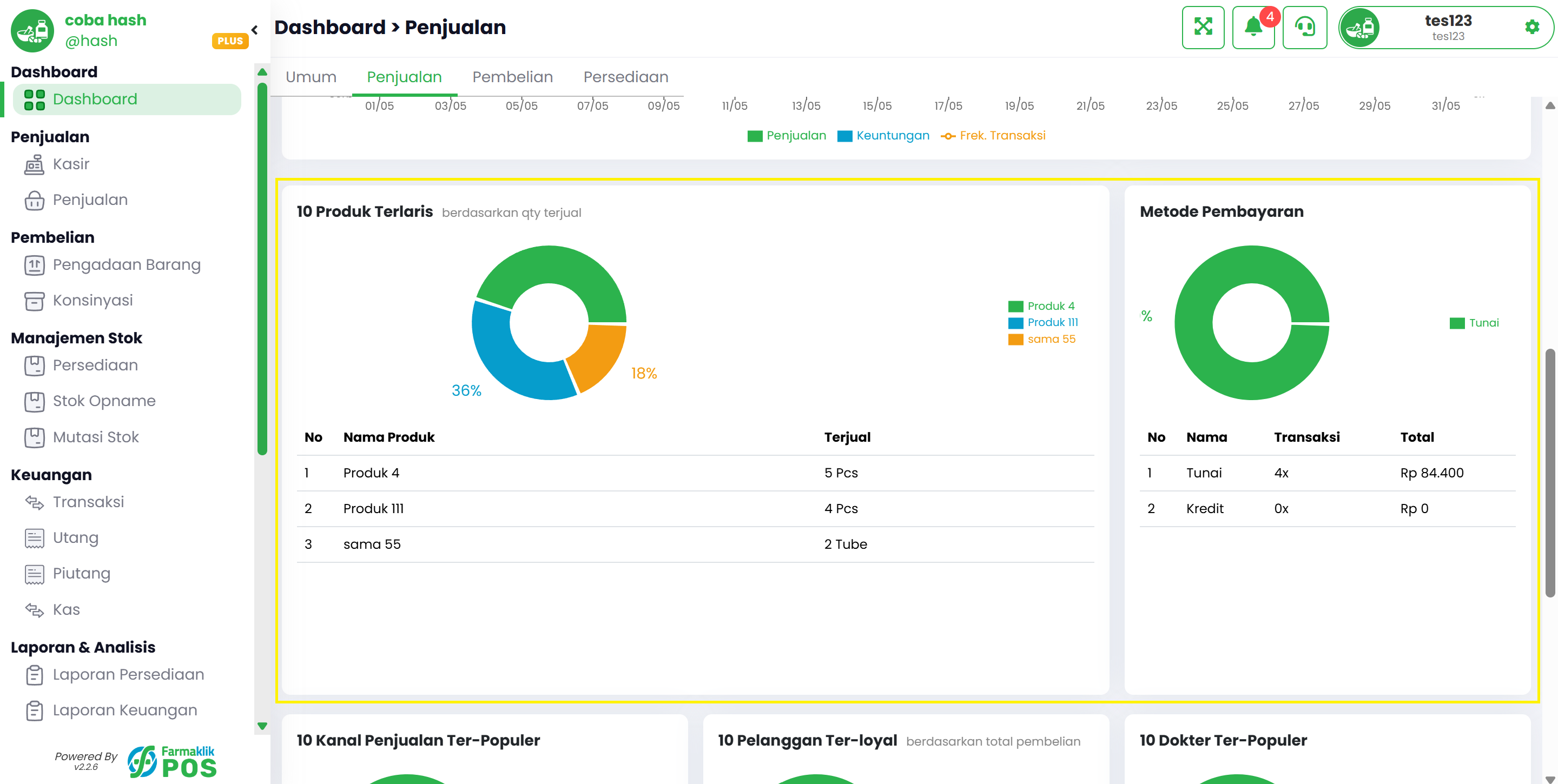Switch to the Pembelian tab

coord(512,77)
